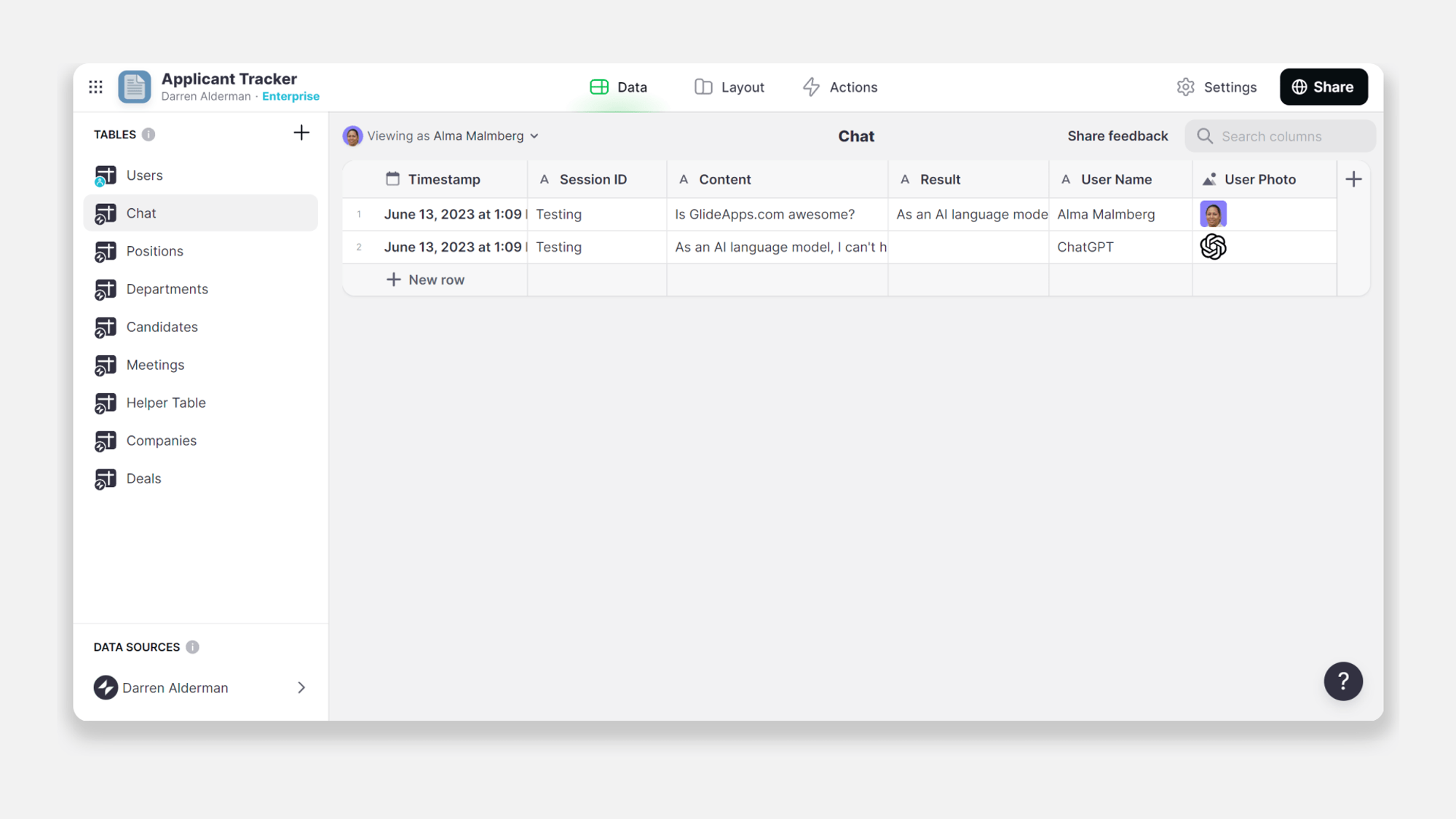Click the DATA SOURCES info icon
The width and height of the screenshot is (1456, 819).
pos(192,647)
